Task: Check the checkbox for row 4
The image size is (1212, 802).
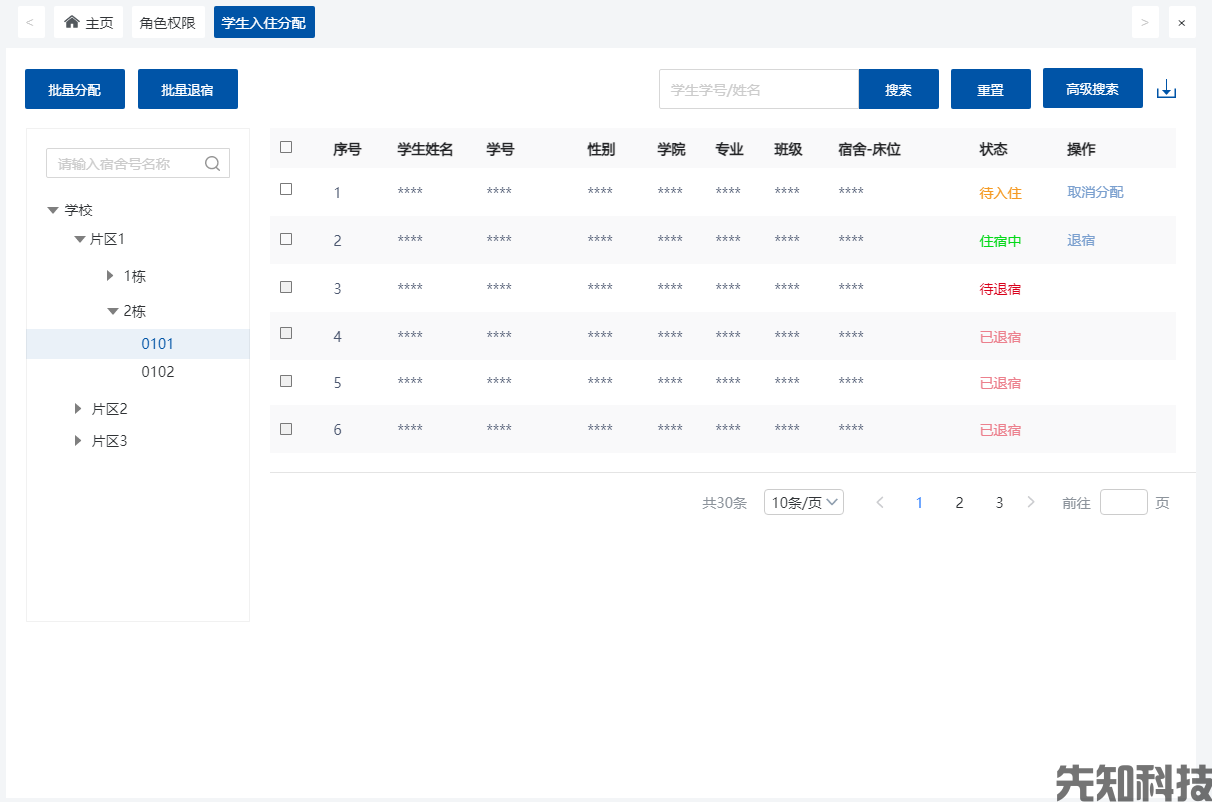Action: coord(286,333)
